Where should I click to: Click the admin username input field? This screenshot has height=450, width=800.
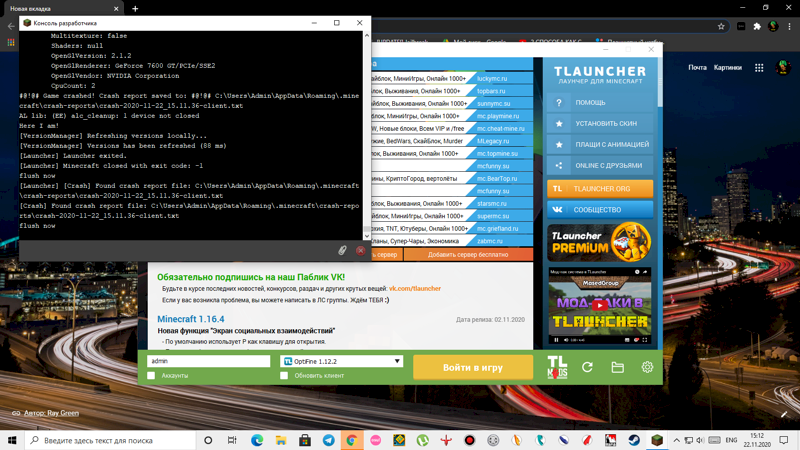(208, 361)
